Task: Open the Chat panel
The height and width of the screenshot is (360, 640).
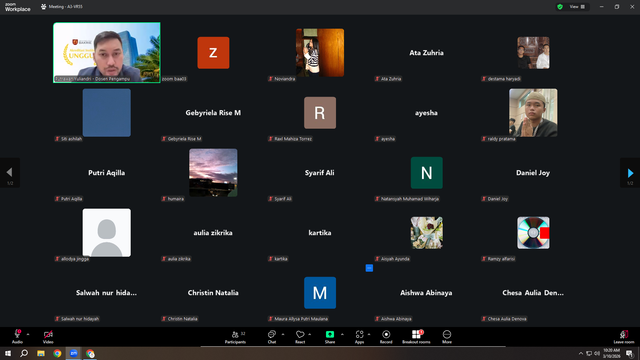Action: [x=271, y=337]
